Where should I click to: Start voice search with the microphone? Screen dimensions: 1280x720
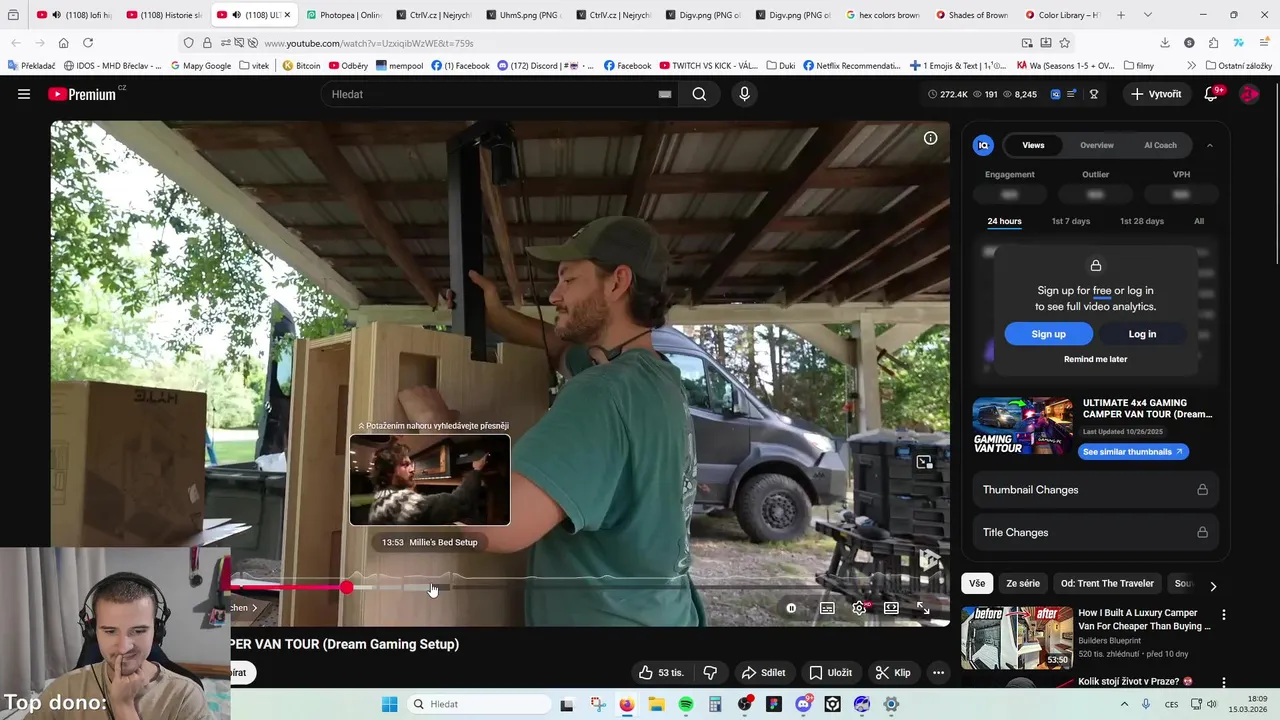[x=744, y=94]
